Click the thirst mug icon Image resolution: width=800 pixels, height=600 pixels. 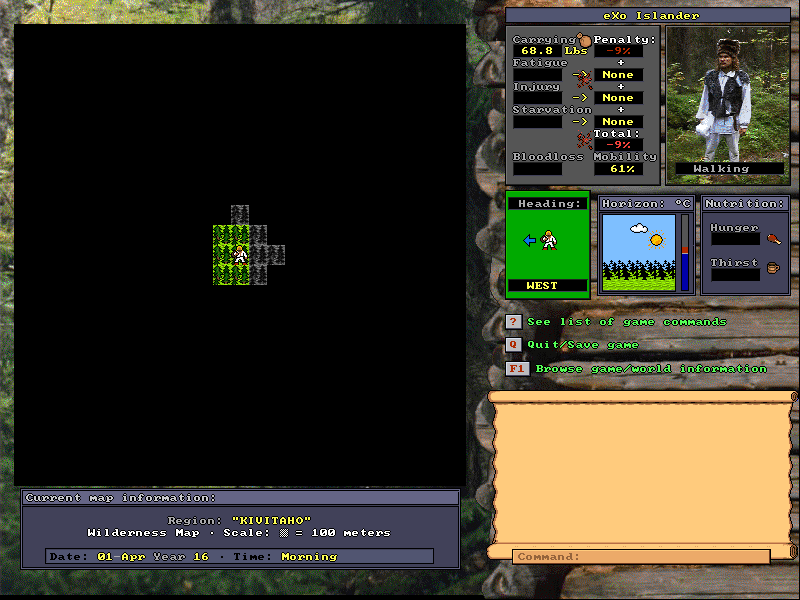pos(773,267)
